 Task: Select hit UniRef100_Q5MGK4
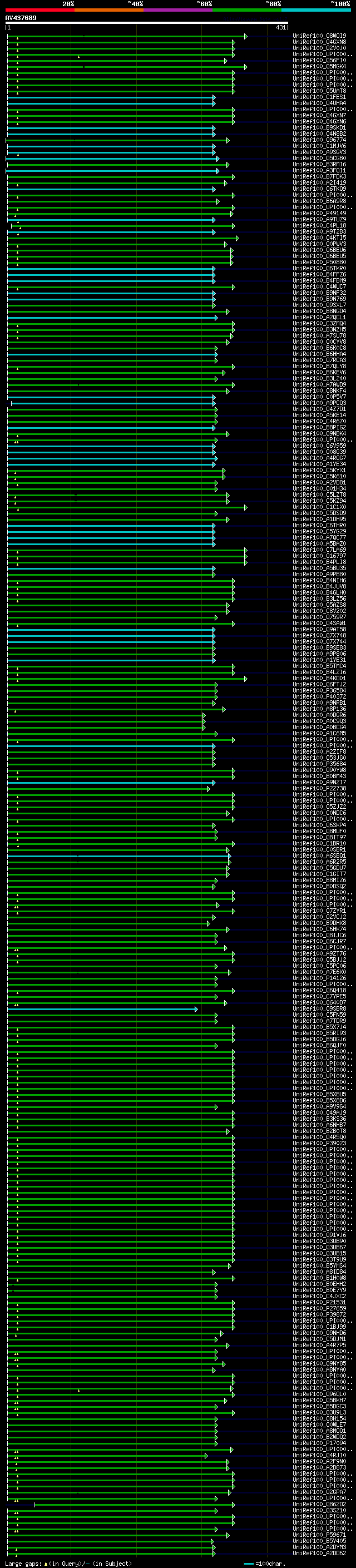(319, 66)
